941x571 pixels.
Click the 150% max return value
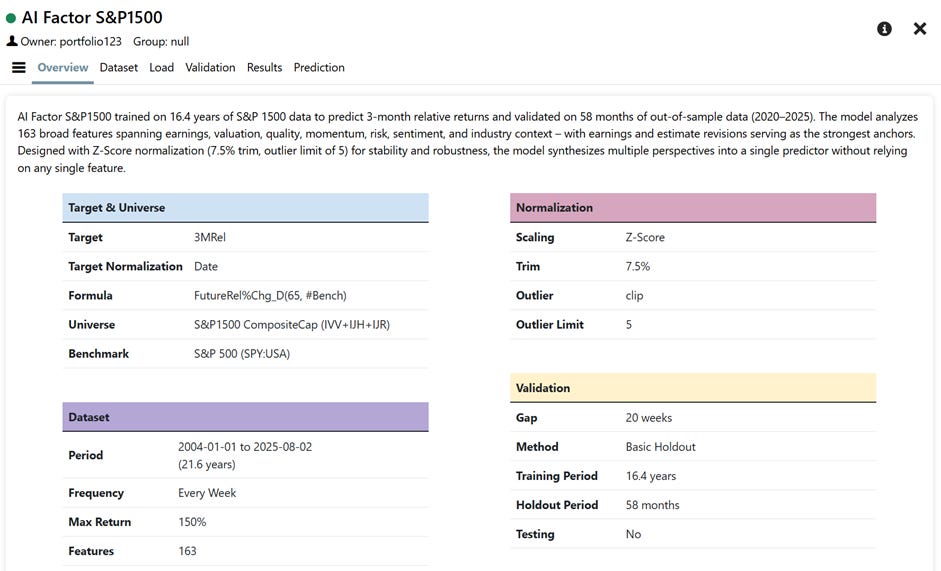tap(192, 522)
